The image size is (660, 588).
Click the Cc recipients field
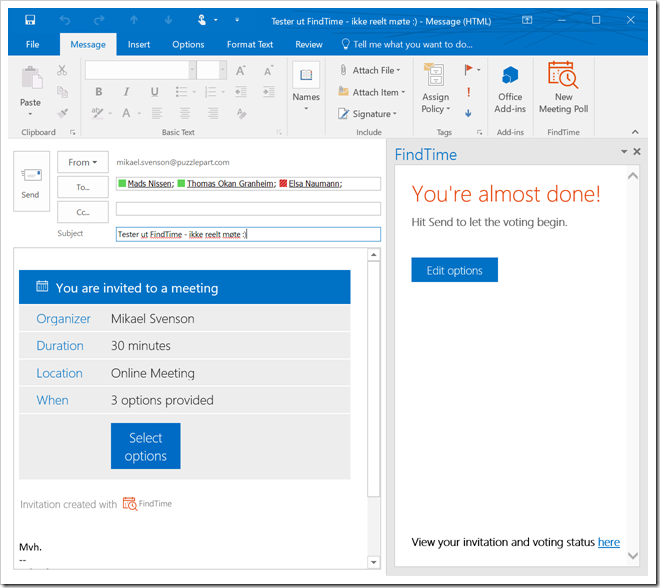click(248, 209)
